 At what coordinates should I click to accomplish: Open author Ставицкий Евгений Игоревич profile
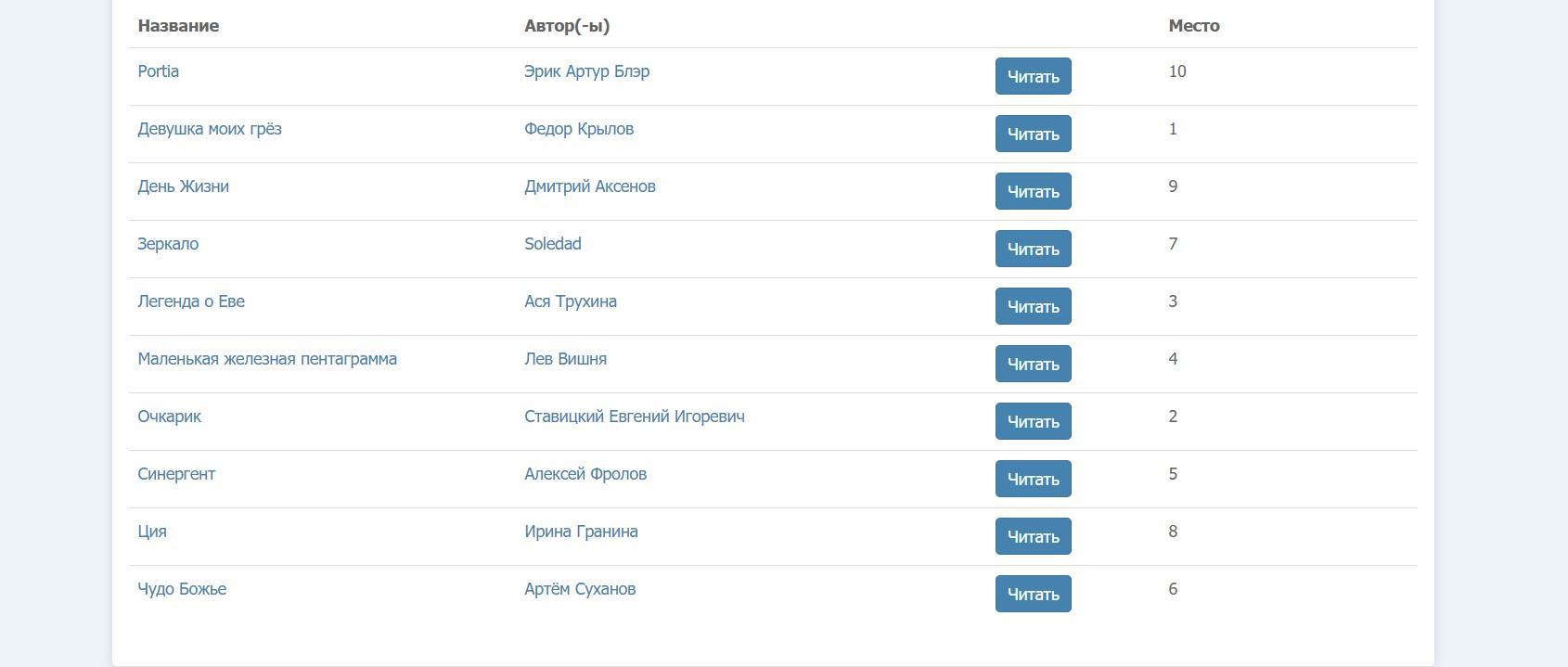(634, 417)
